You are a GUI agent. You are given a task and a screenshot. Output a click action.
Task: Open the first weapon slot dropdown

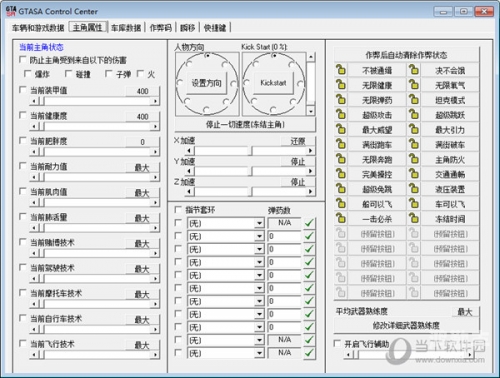(259, 223)
